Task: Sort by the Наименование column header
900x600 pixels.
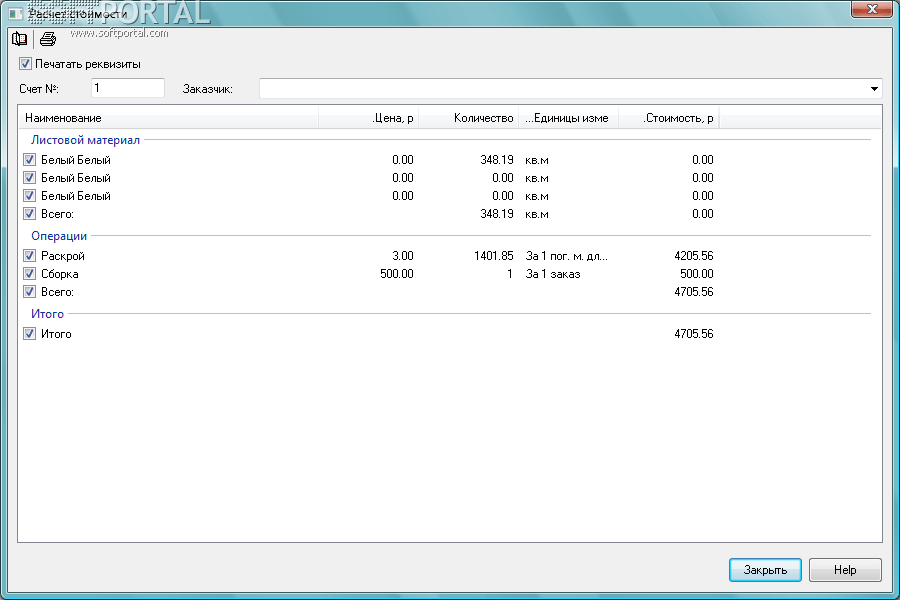Action: point(170,118)
